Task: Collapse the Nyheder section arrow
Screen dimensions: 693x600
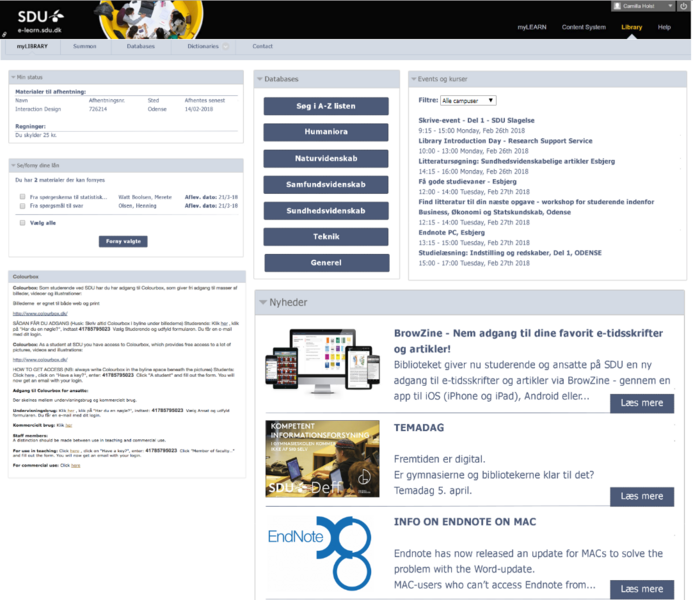Action: (264, 301)
